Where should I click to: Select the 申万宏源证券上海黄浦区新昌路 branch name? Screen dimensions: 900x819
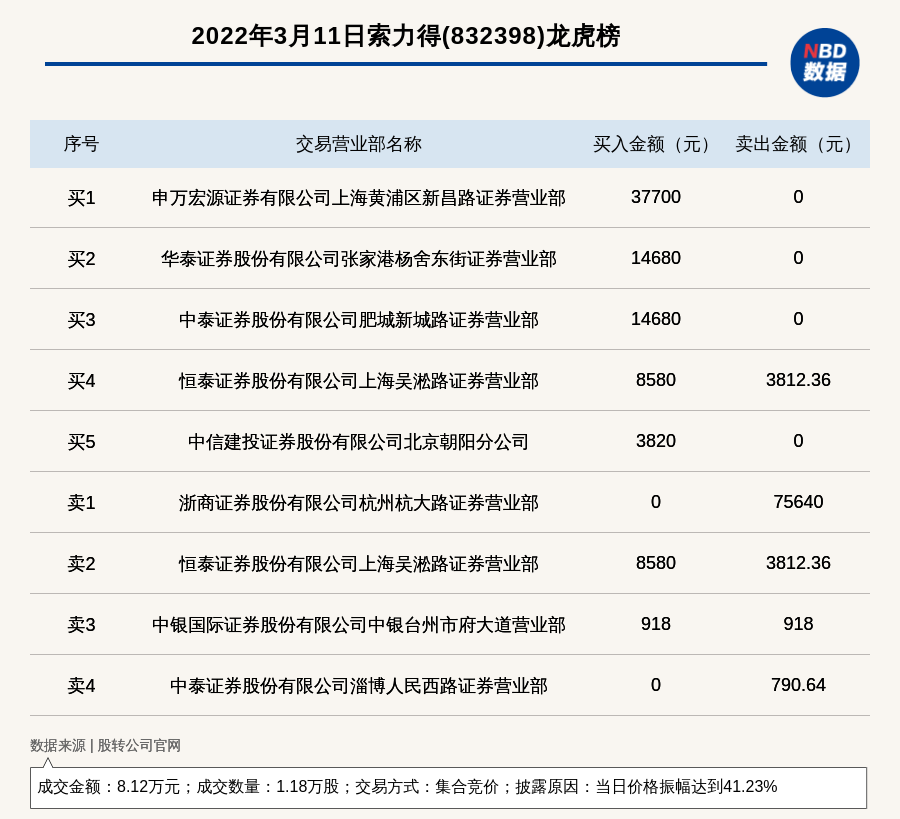[358, 198]
